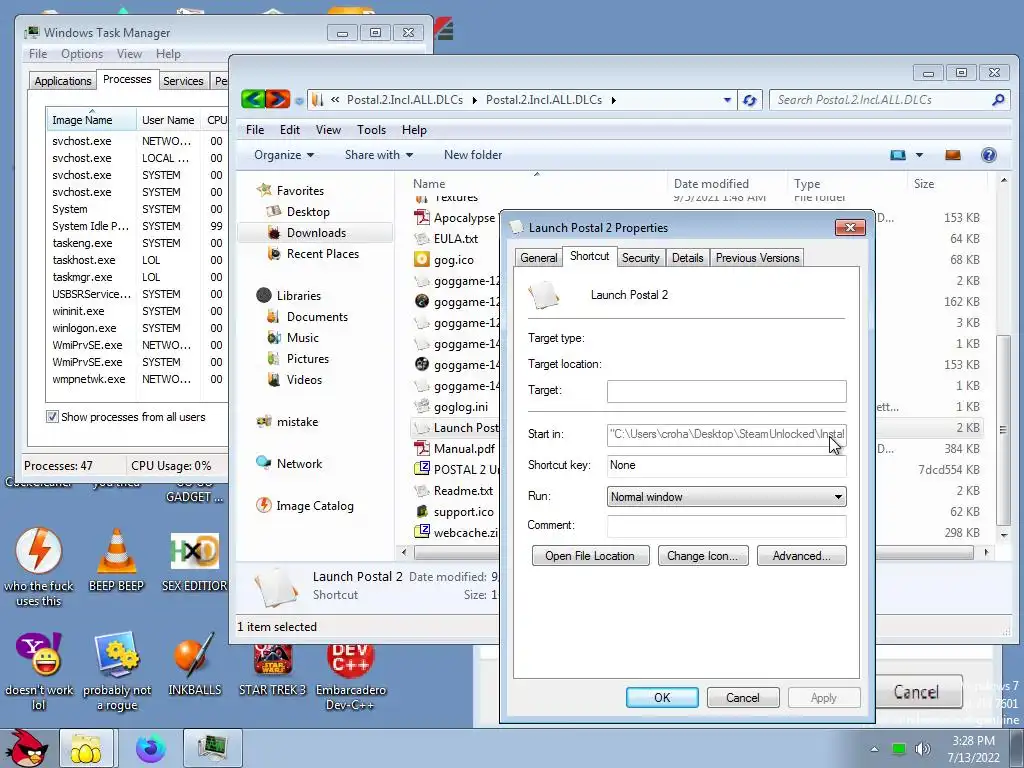Click the orange Forward arrow in Explorer
Screen dimensions: 1024x768
(278, 99)
